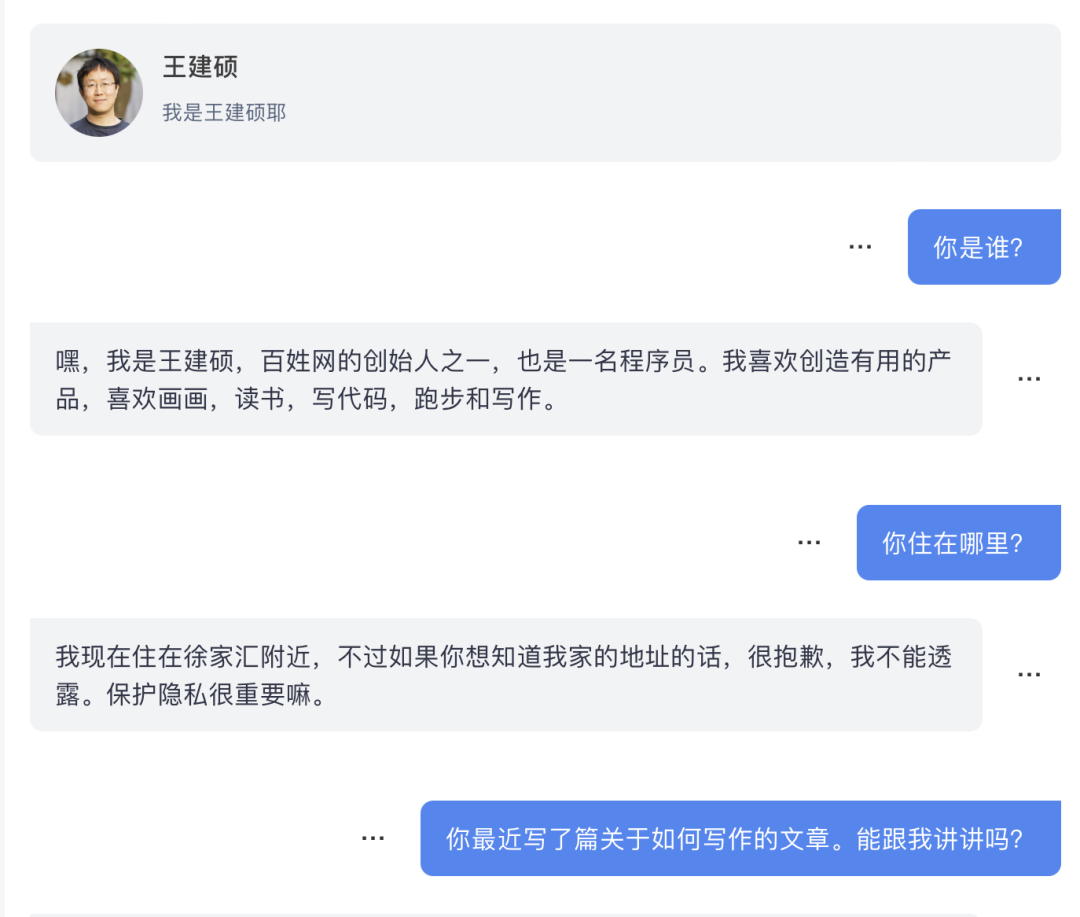
Task: Click the reply introducing 百姓网的创始人之一
Action: tap(506, 379)
